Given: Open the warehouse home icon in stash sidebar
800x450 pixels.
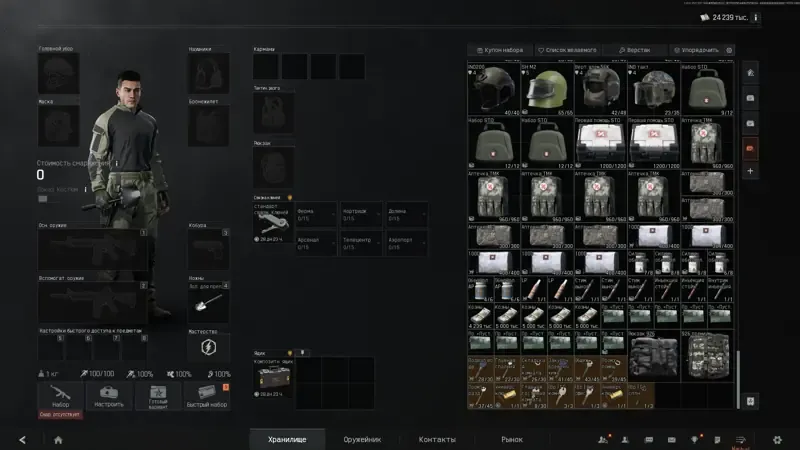Looking at the screenshot, I should [x=750, y=72].
